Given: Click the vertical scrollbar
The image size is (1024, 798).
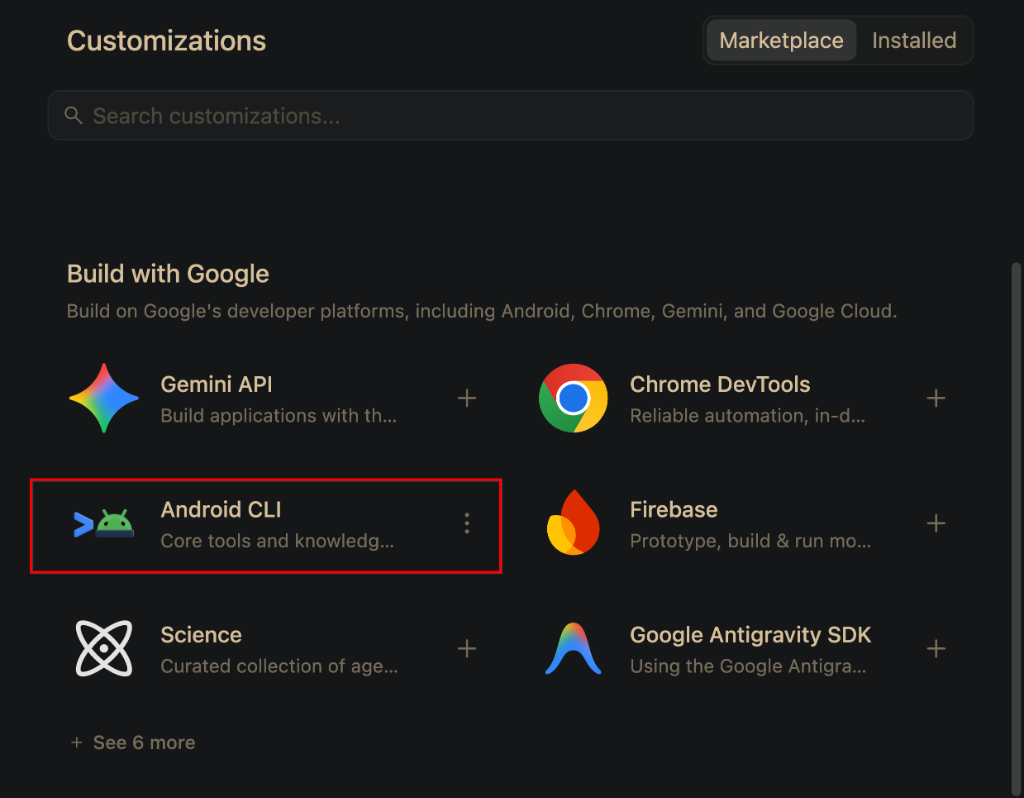Looking at the screenshot, I should (1016, 529).
